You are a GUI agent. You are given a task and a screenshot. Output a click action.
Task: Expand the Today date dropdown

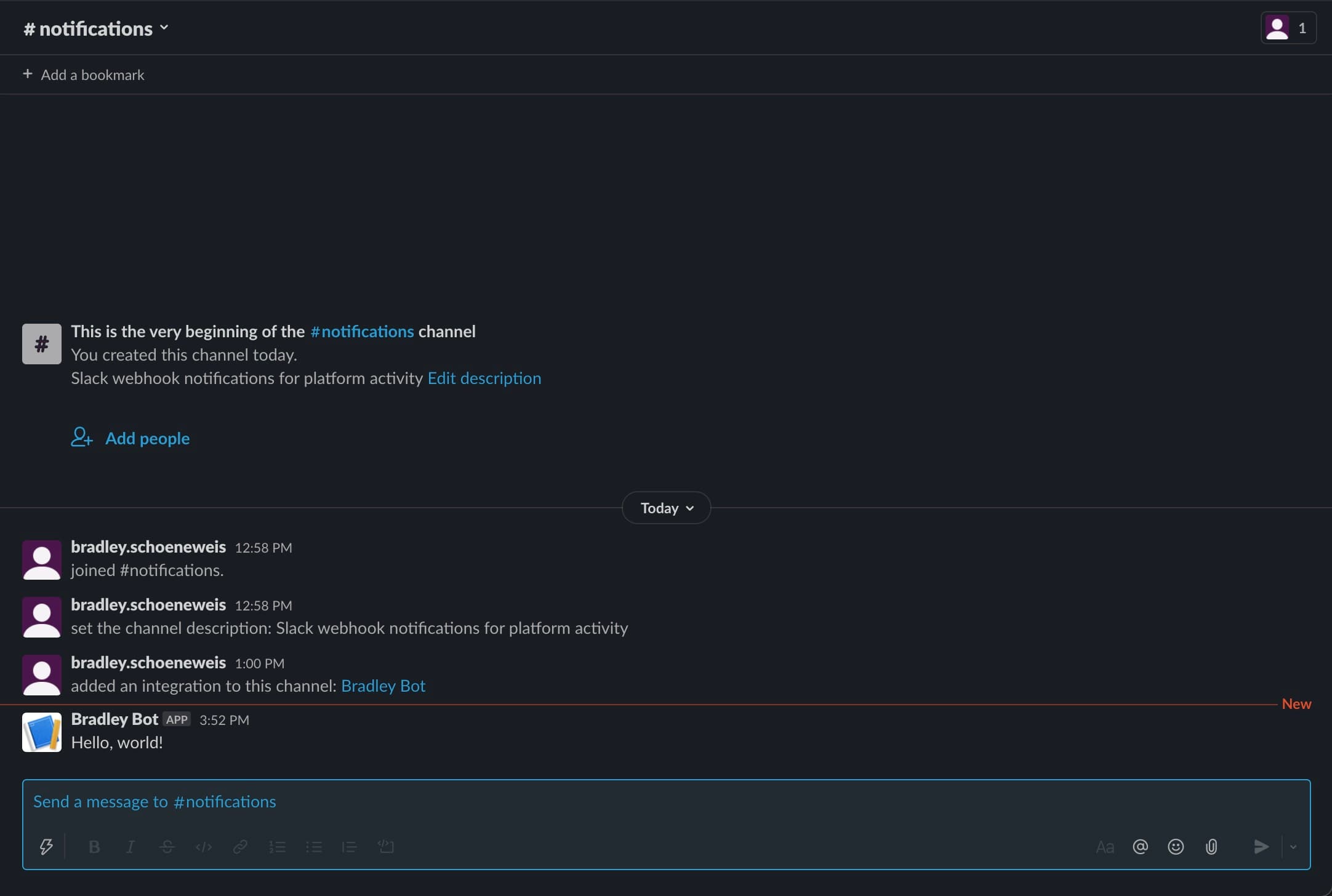click(x=667, y=508)
